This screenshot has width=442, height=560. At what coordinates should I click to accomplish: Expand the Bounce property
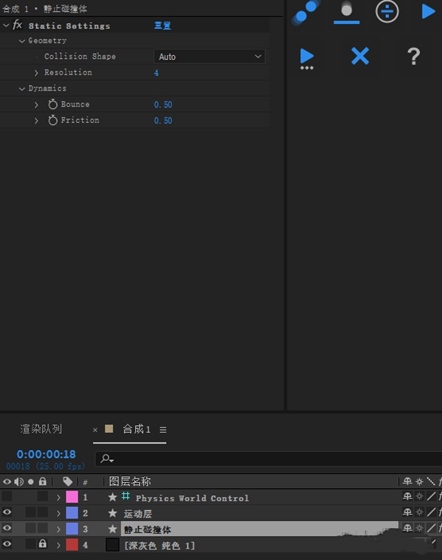[x=36, y=105]
